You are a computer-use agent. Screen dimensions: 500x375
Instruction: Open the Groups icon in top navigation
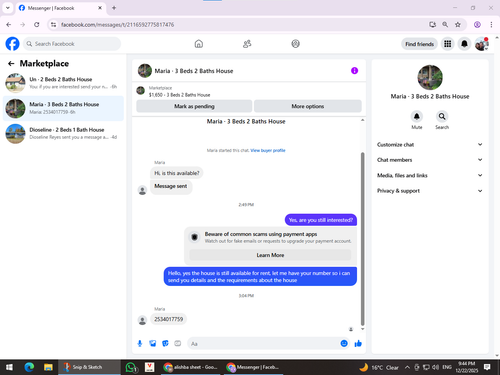(x=295, y=44)
